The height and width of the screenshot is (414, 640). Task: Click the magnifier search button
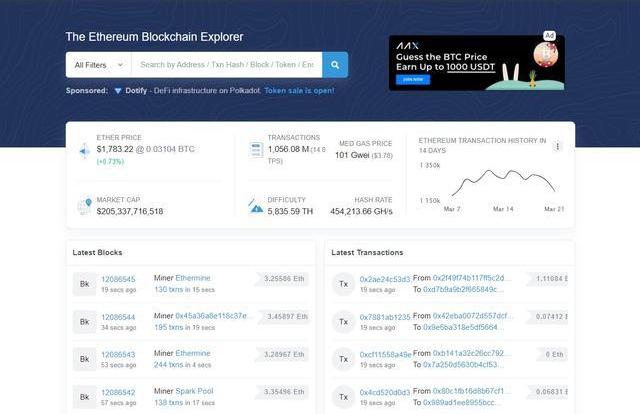click(x=335, y=65)
